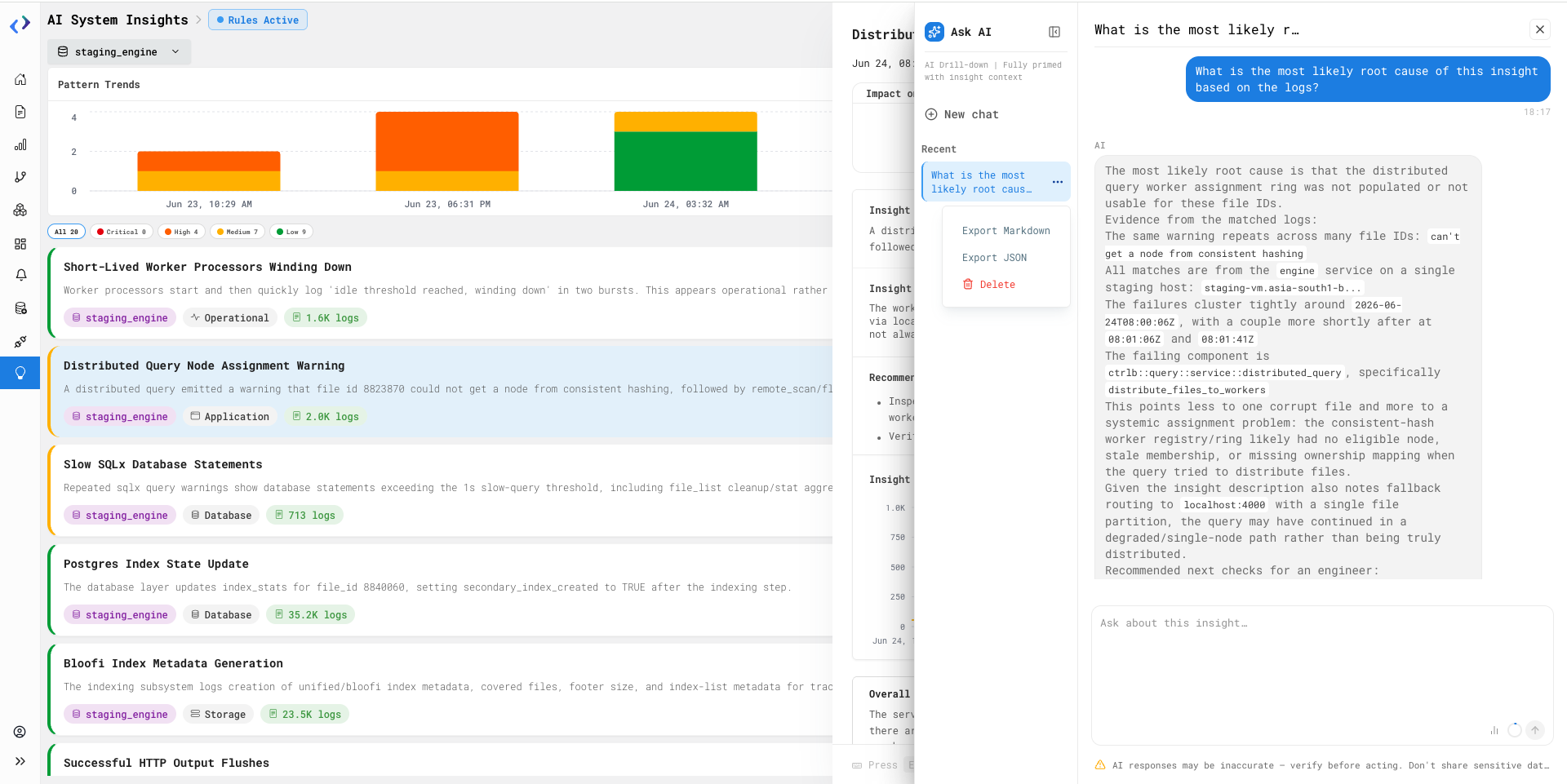This screenshot has height=784, width=1567.
Task: Click the Operational category tag
Action: (230, 317)
